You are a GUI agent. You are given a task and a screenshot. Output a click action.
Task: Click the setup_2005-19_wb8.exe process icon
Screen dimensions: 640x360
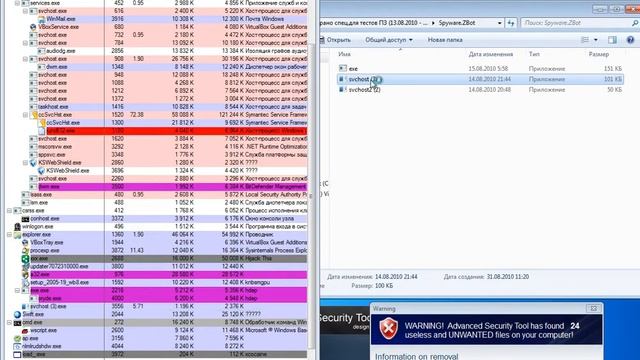(25, 282)
